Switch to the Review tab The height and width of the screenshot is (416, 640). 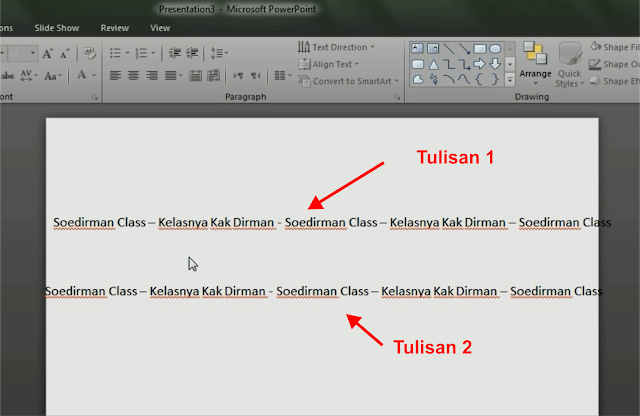(x=115, y=28)
